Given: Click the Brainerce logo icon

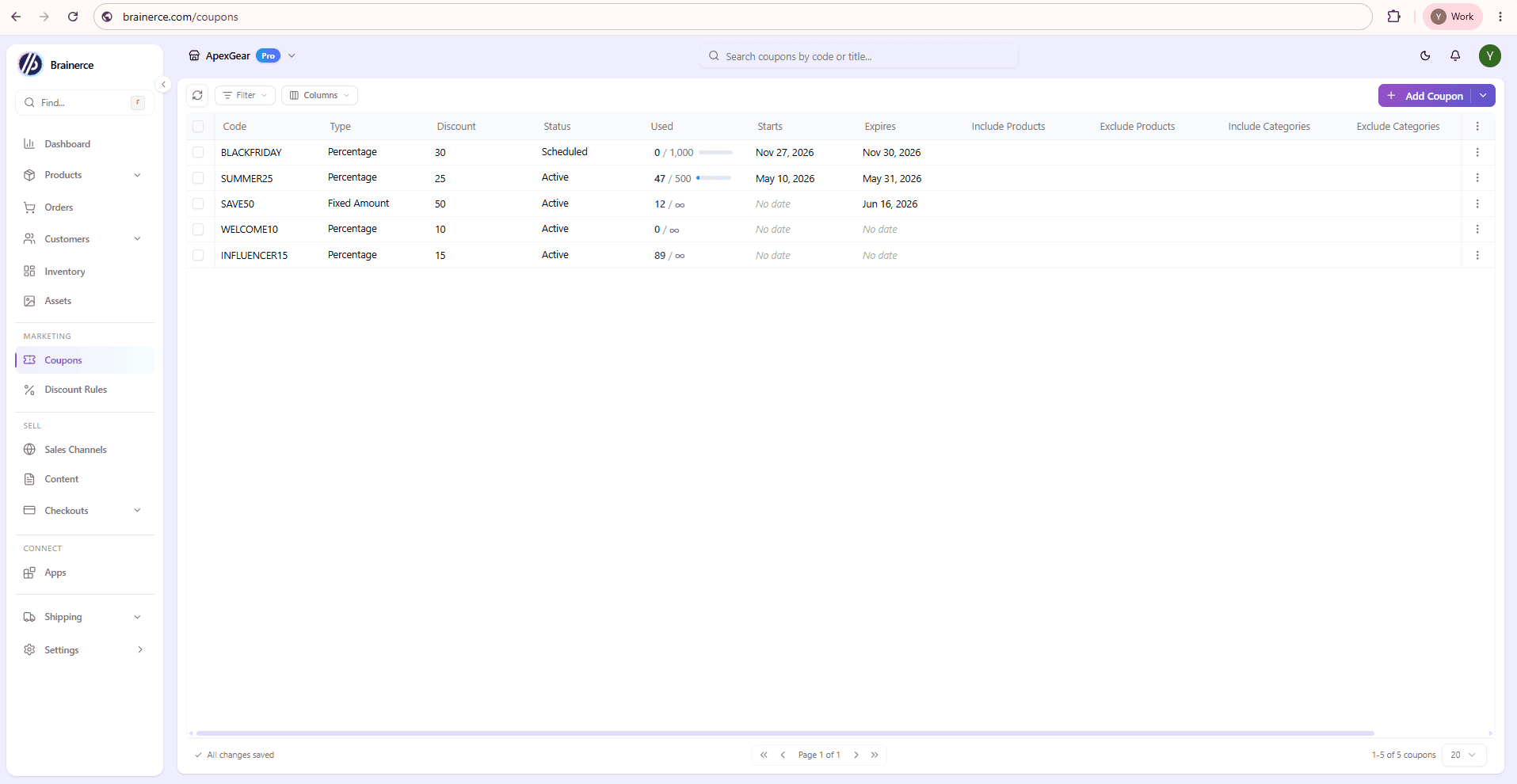Looking at the screenshot, I should [30, 64].
